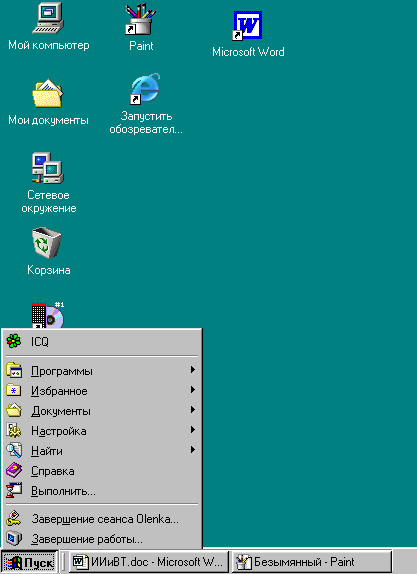Expand the arrow next to Избранное
Image resolution: width=417 pixels, height=574 pixels.
point(193,390)
